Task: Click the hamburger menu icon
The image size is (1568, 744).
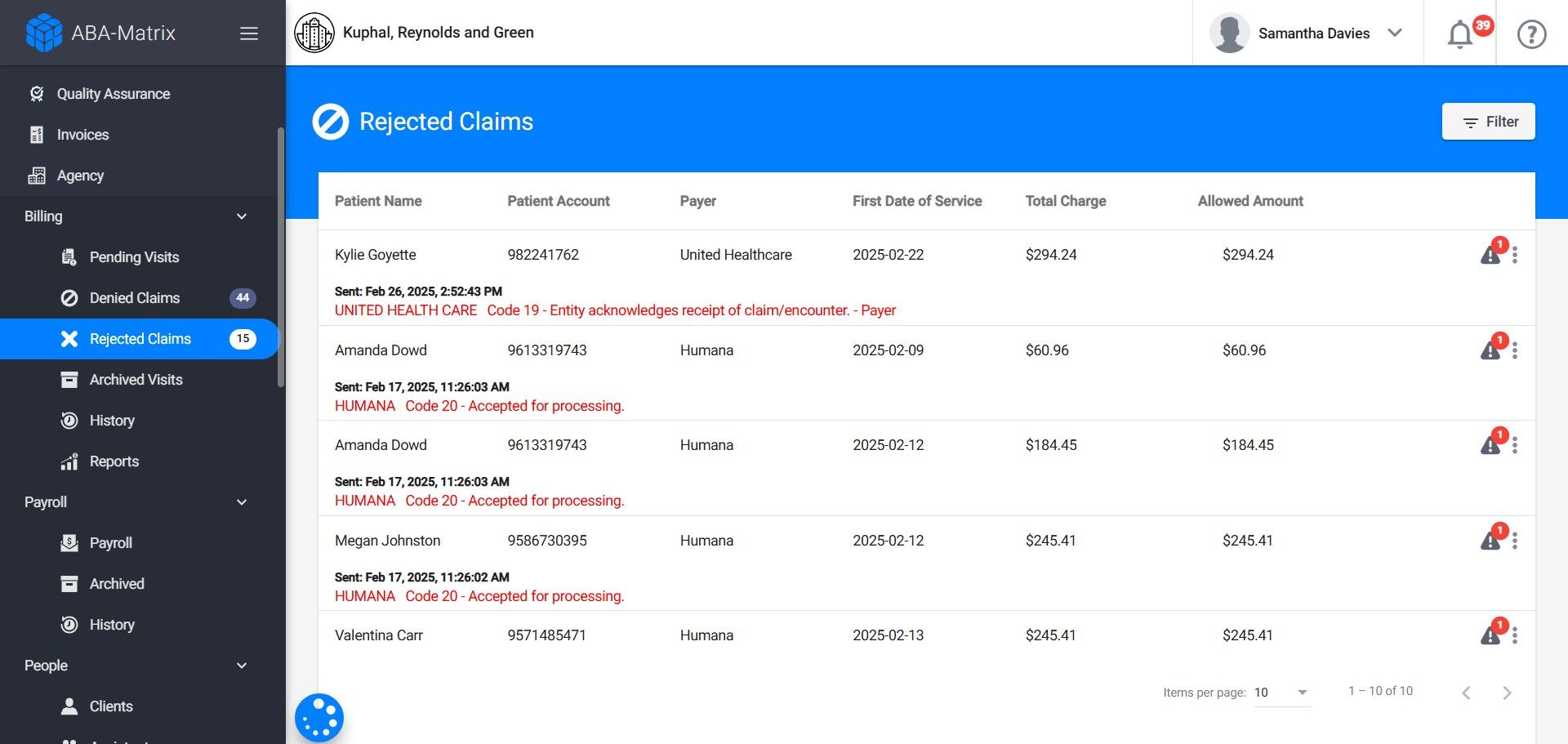Action: pyautogui.click(x=249, y=33)
